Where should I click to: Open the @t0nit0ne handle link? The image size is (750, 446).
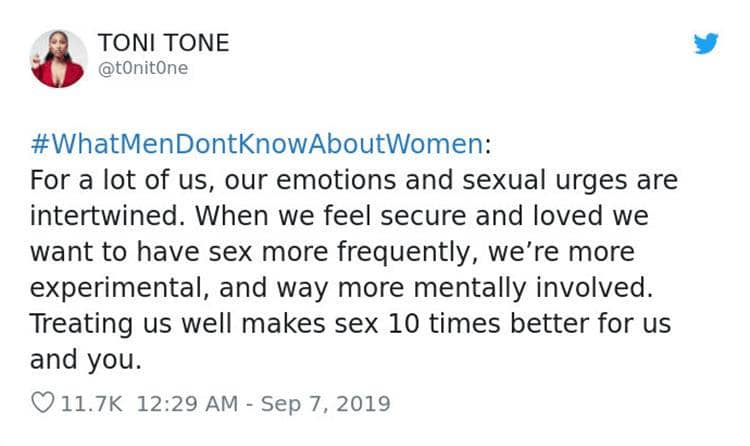tap(143, 68)
